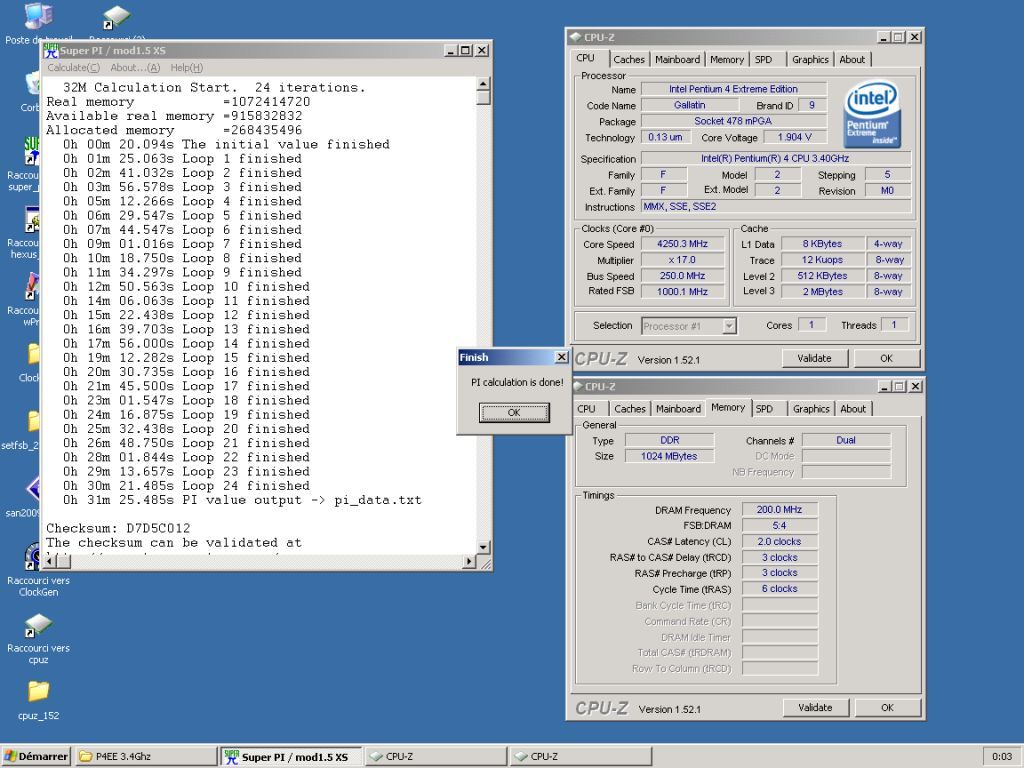Select Graphics tab in lower CPU-Z
The image size is (1024, 768).
811,409
